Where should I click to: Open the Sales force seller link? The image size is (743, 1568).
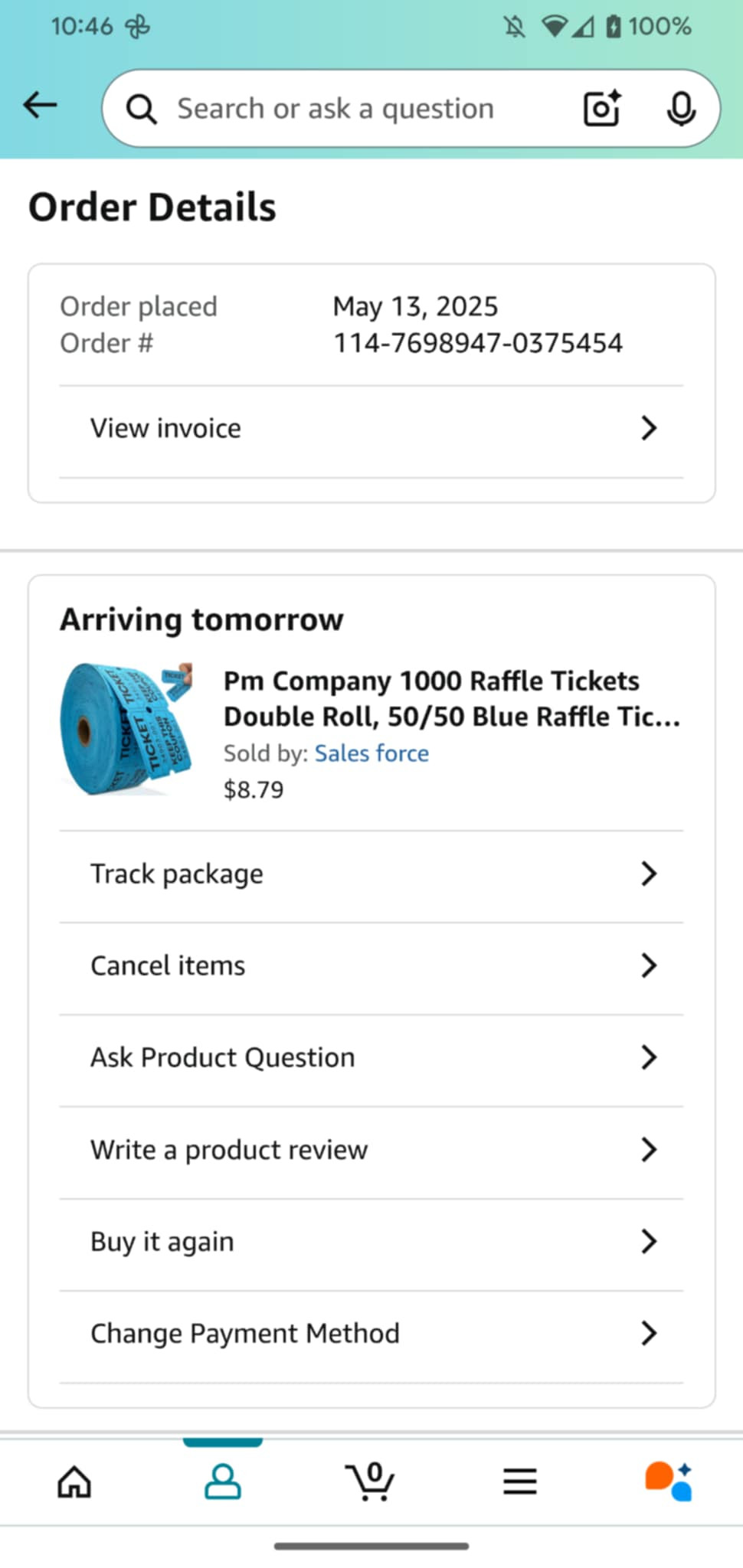(371, 753)
